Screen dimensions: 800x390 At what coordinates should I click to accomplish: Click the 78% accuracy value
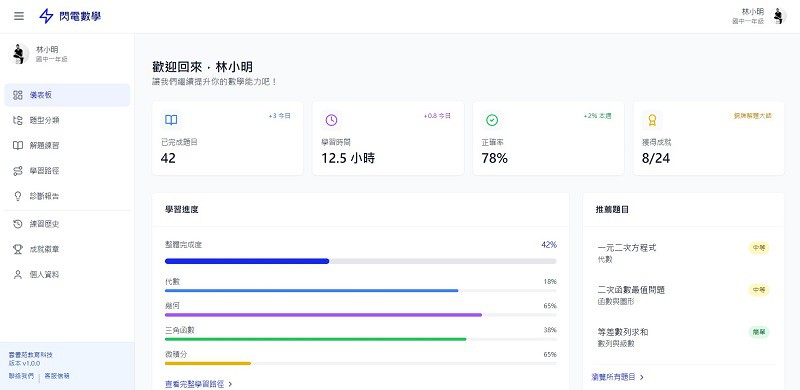(494, 158)
